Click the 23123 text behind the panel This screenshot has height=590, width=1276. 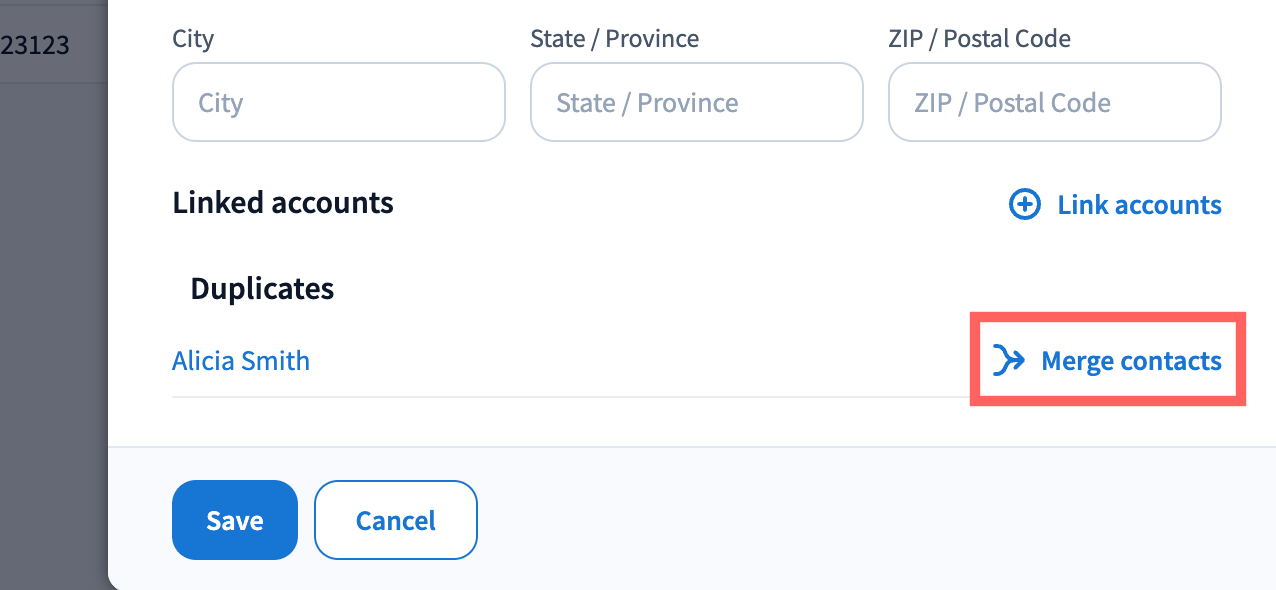point(35,45)
